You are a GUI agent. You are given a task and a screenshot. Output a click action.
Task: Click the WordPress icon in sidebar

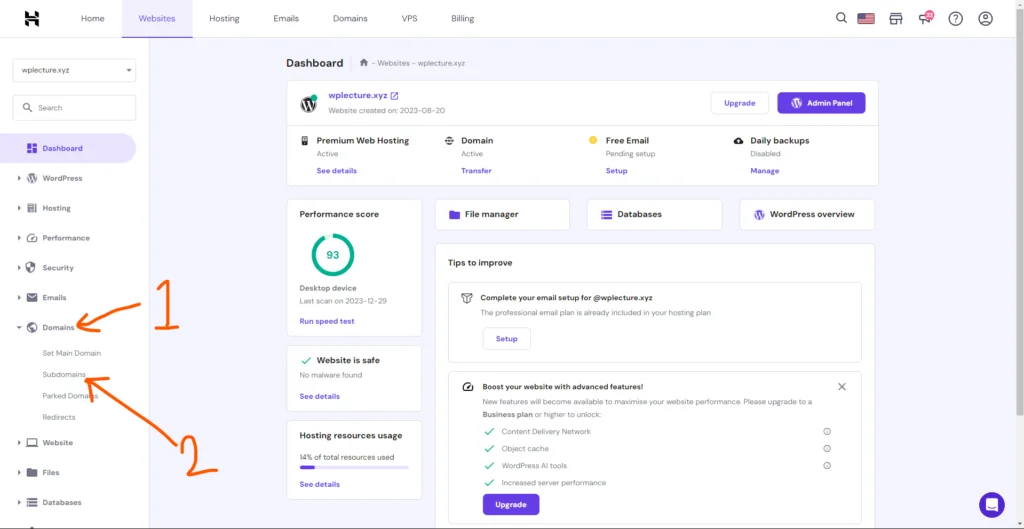[x=31, y=178]
